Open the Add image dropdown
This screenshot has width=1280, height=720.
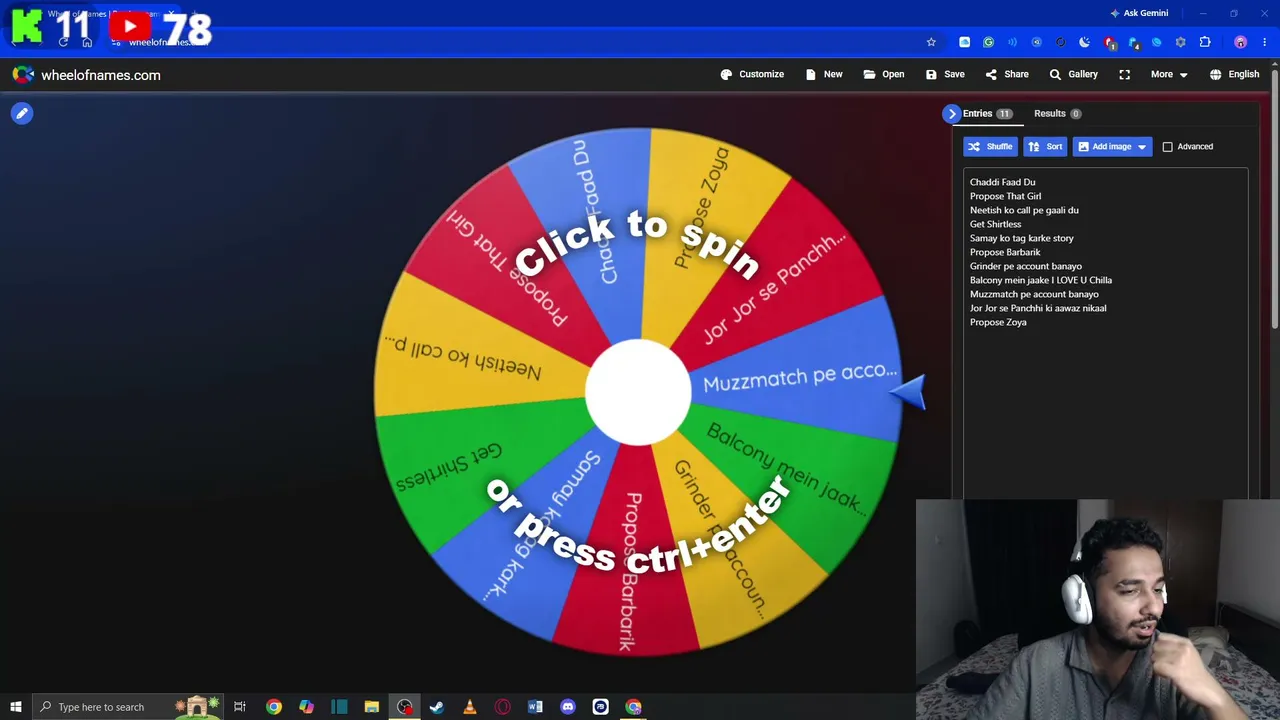[1112, 147]
